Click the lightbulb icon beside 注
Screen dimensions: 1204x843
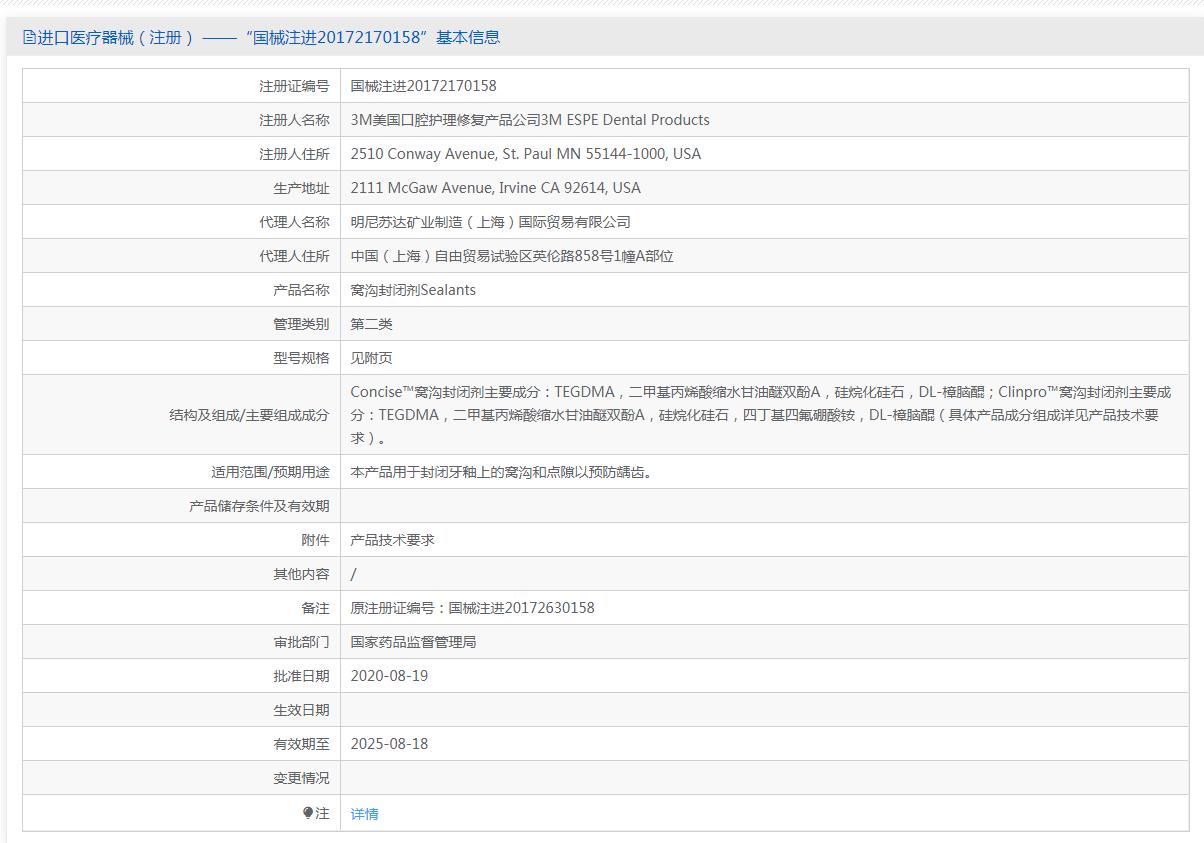[x=308, y=813]
